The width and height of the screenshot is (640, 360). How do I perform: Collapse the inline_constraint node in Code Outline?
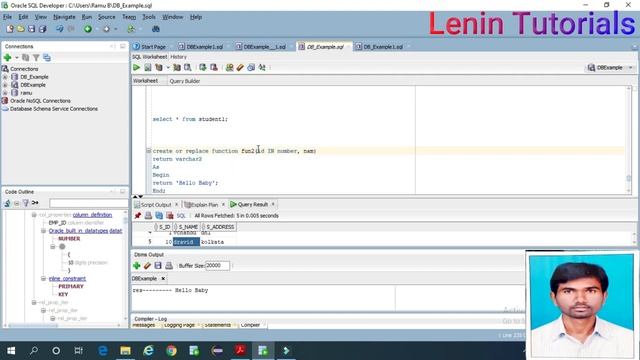tap(43, 278)
